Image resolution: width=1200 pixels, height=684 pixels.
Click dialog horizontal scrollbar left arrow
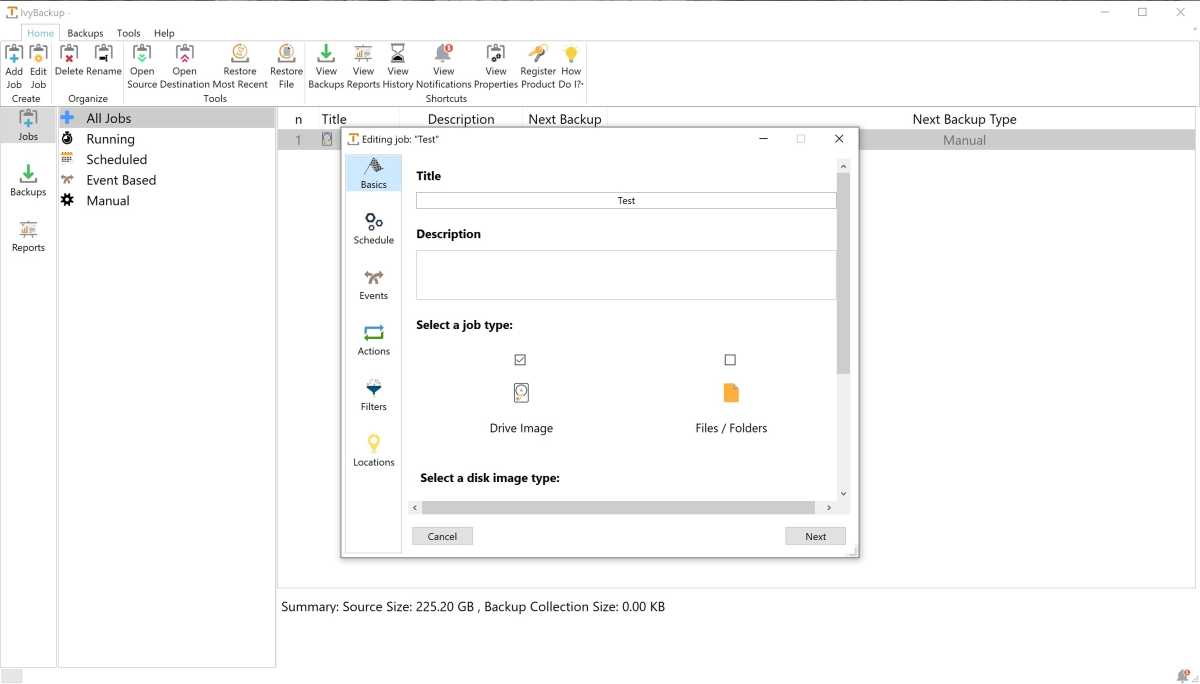(415, 508)
